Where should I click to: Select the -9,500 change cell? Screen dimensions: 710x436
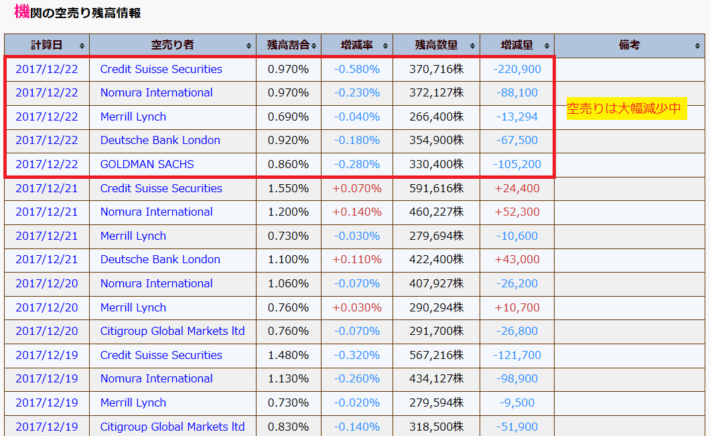tap(517, 402)
